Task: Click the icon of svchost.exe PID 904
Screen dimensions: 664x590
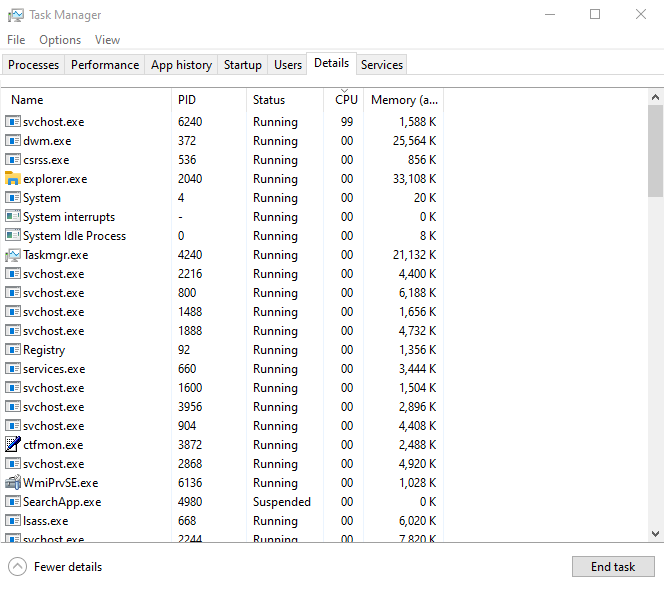Action: [x=13, y=426]
